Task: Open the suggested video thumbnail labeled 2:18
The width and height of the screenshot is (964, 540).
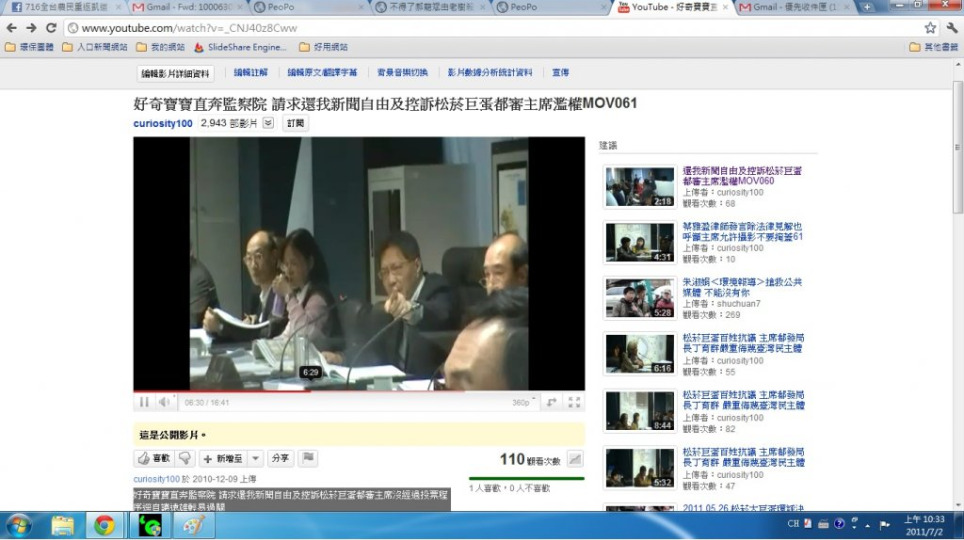Action: pyautogui.click(x=639, y=187)
